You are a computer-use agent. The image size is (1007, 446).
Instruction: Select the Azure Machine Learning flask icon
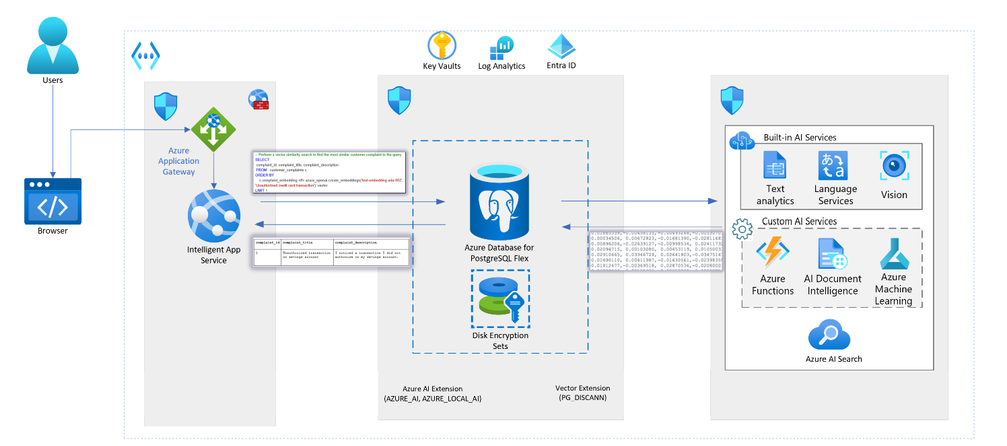click(893, 253)
